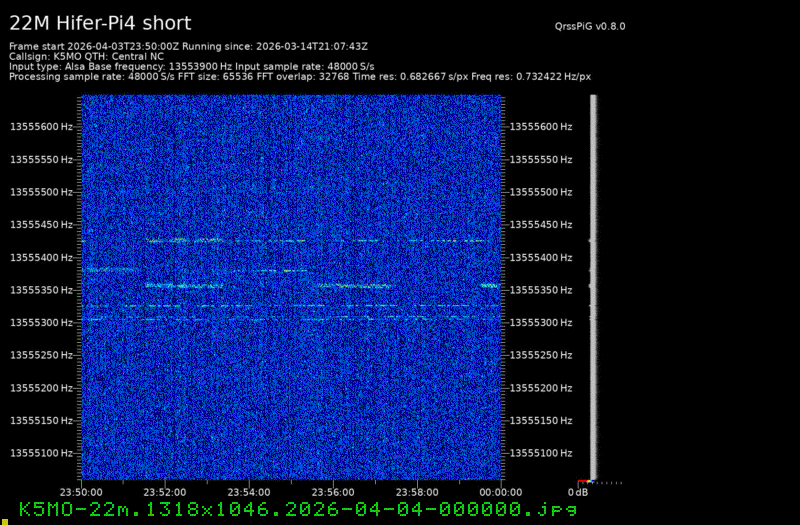800x525 pixels.
Task: Click the center of the blue waterfall spectrogram
Action: pos(291,288)
